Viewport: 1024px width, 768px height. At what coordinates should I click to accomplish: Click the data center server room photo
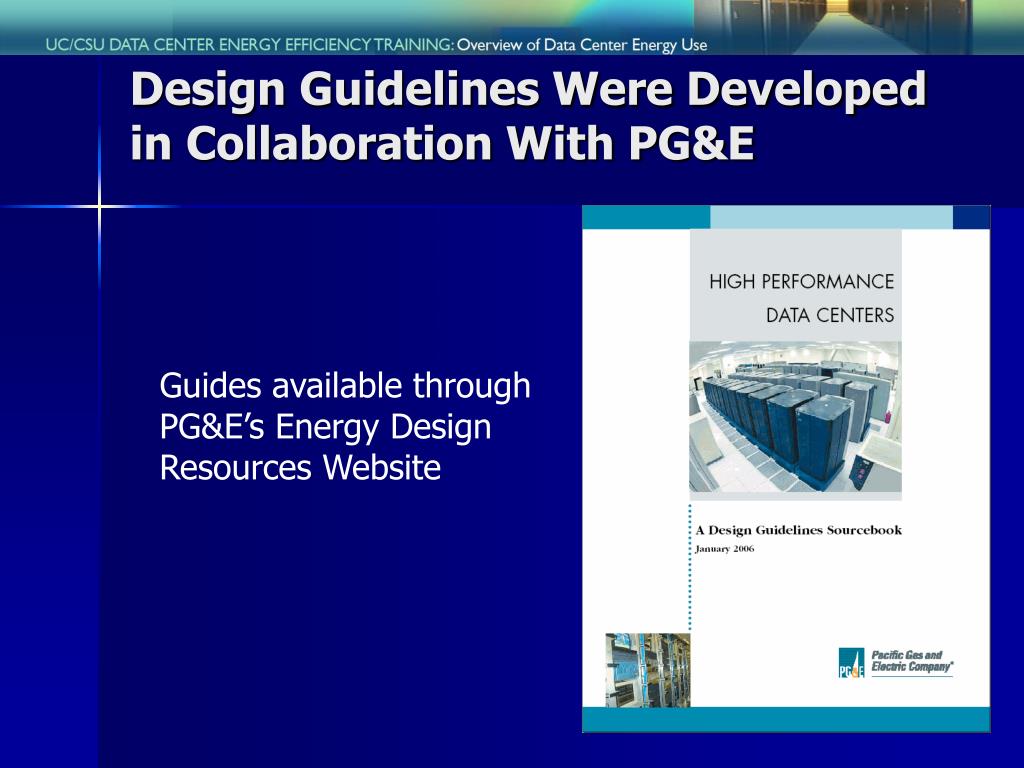pos(795,417)
